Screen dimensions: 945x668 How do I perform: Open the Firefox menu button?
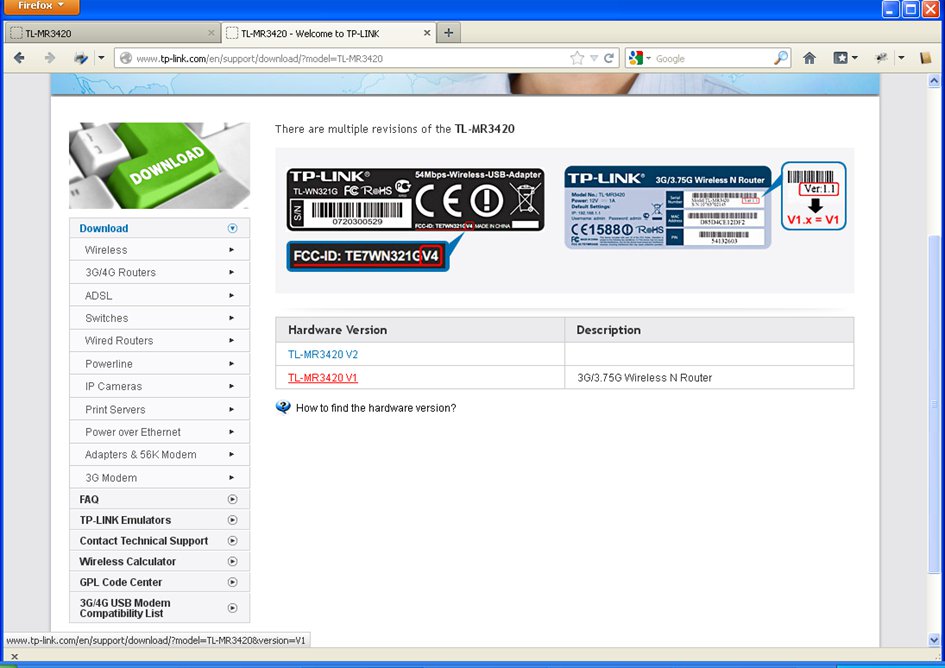[x=40, y=6]
